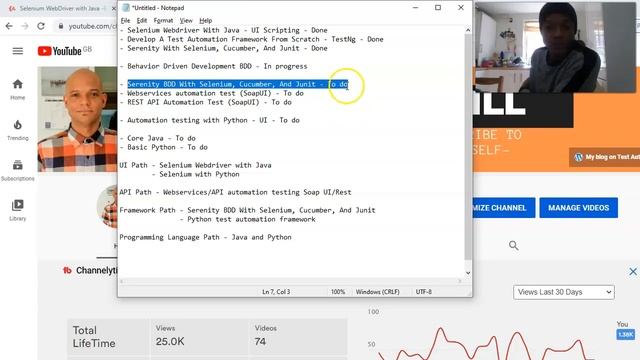Click 'UI Path - Selenium Webdriver with Java' line
Image resolution: width=640 pixels, height=360 pixels.
[x=195, y=165]
